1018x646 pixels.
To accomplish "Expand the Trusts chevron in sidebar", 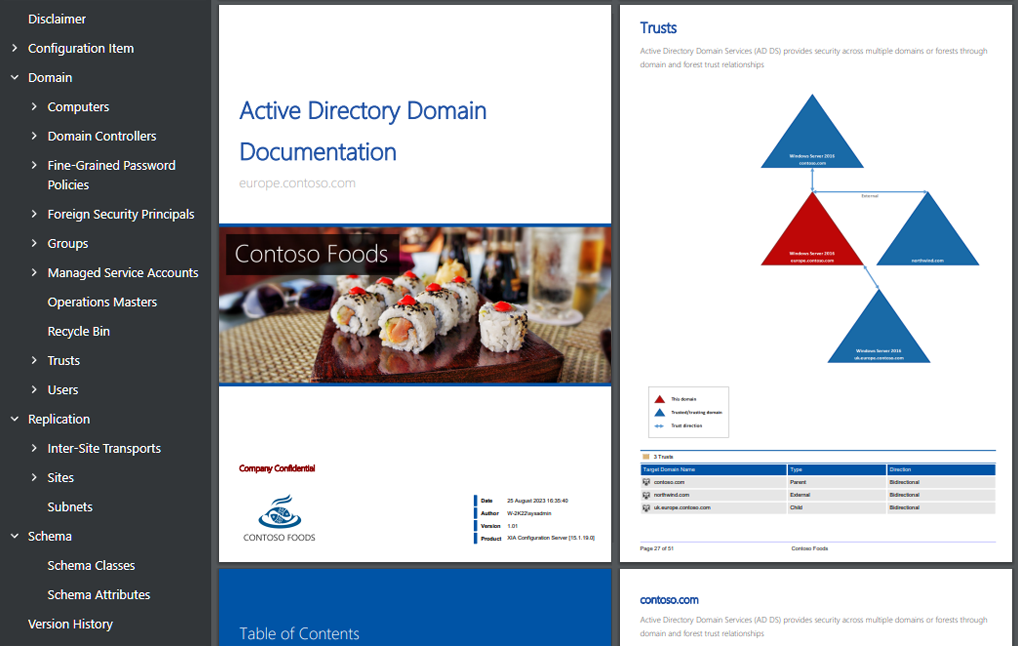I will [34, 360].
